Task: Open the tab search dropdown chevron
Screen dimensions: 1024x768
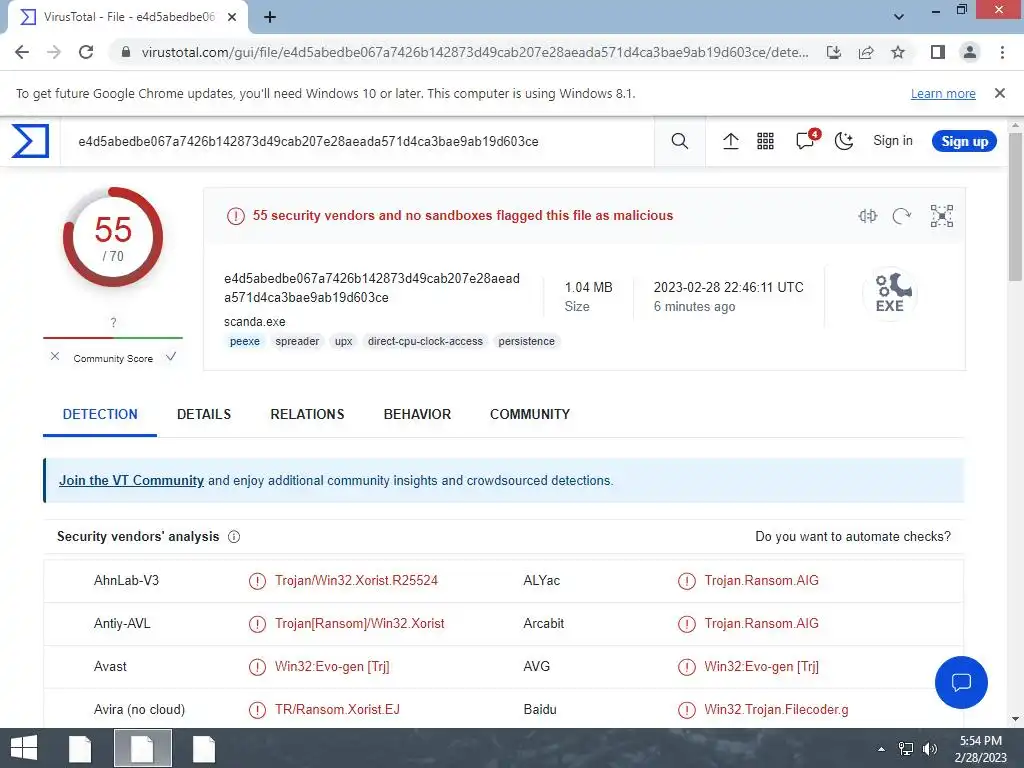Action: point(899,17)
